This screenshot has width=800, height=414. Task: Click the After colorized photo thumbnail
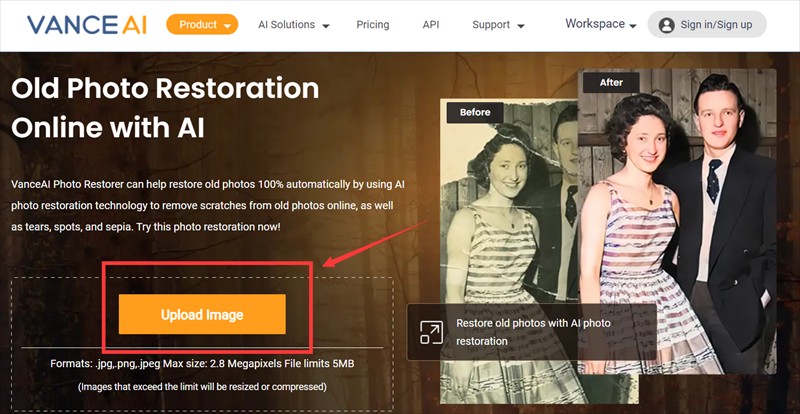click(x=677, y=221)
